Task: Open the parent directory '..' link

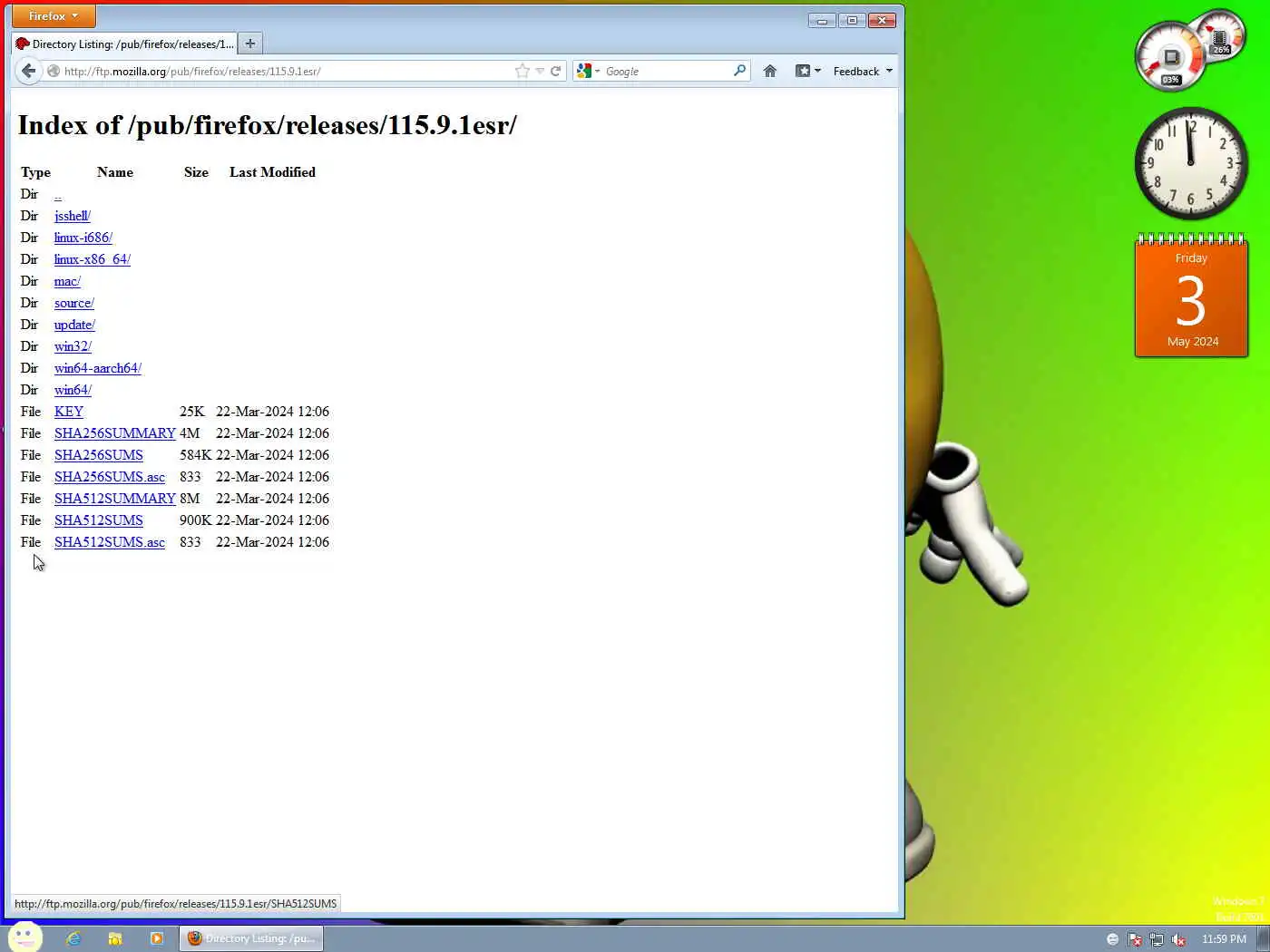Action: point(58,194)
